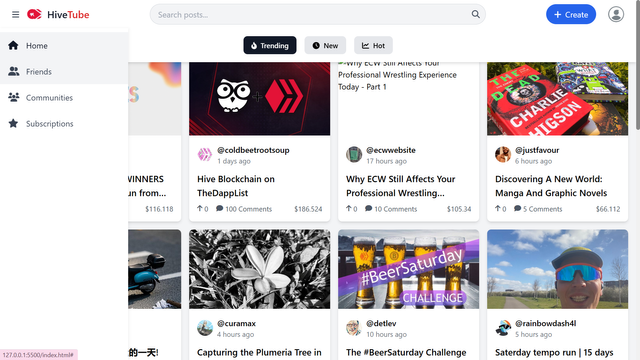The width and height of the screenshot is (640, 360).
Task: Click the Friends people icon in sidebar
Action: pyautogui.click(x=13, y=71)
